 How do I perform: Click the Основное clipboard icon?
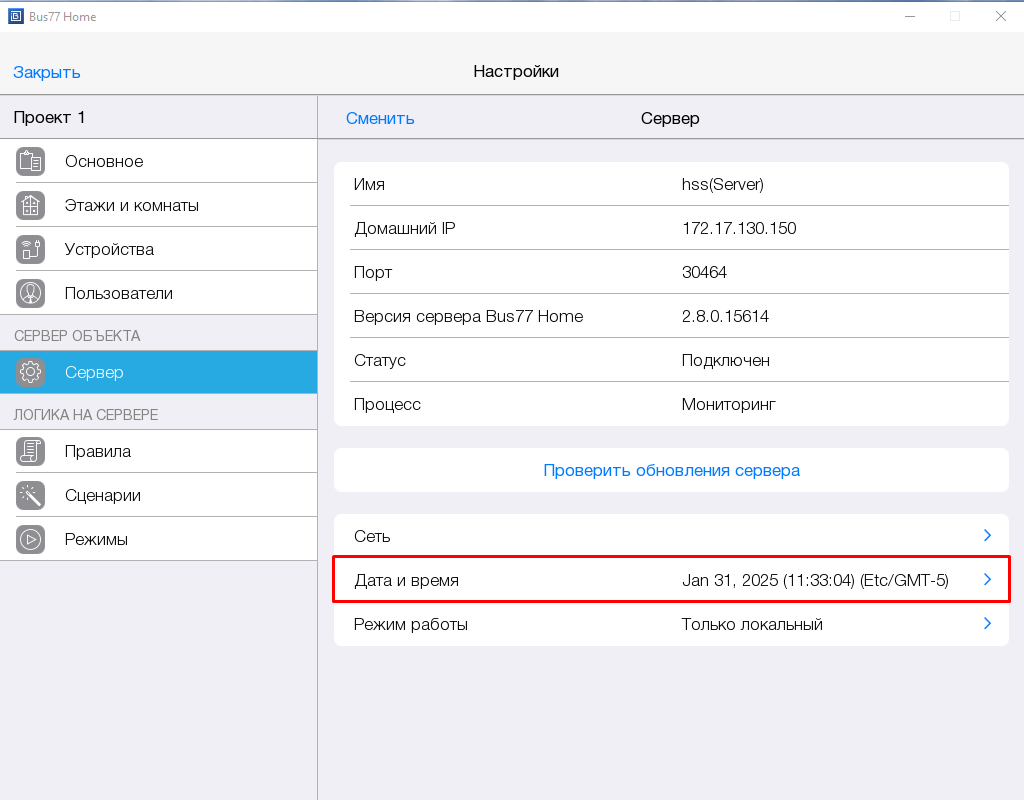click(x=31, y=161)
